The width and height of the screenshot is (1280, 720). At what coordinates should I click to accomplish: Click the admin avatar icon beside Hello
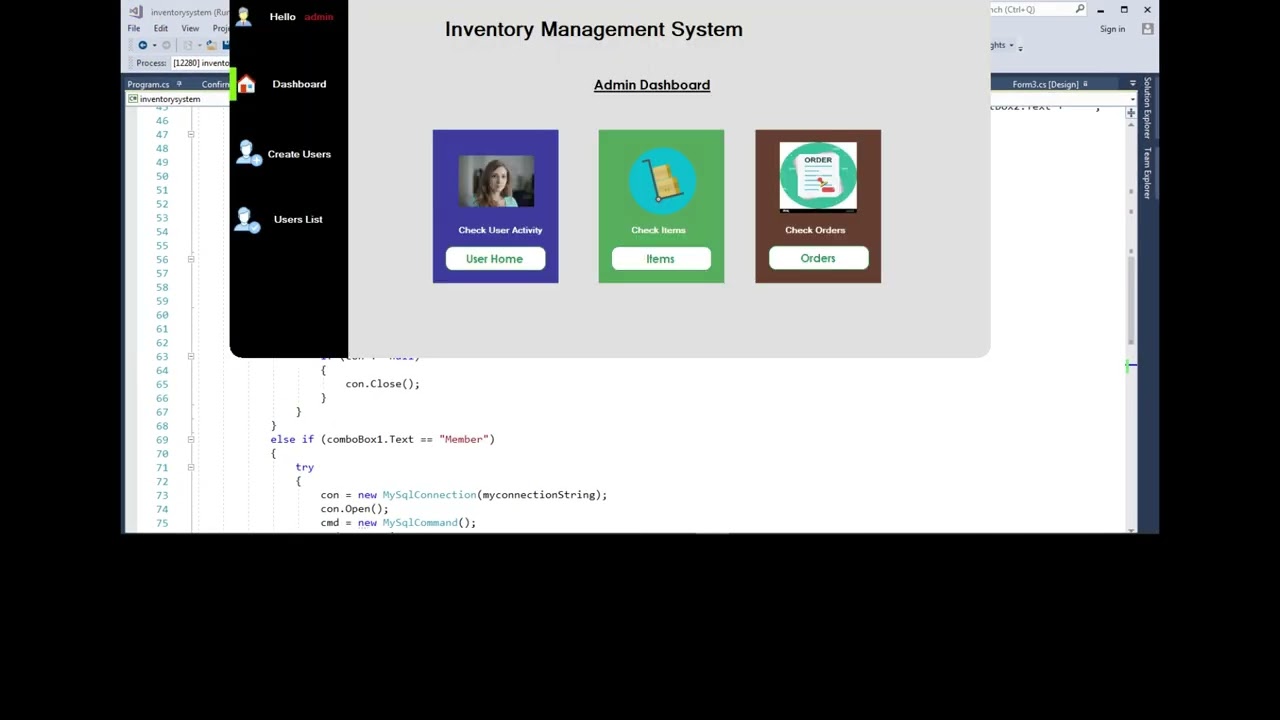[x=243, y=16]
